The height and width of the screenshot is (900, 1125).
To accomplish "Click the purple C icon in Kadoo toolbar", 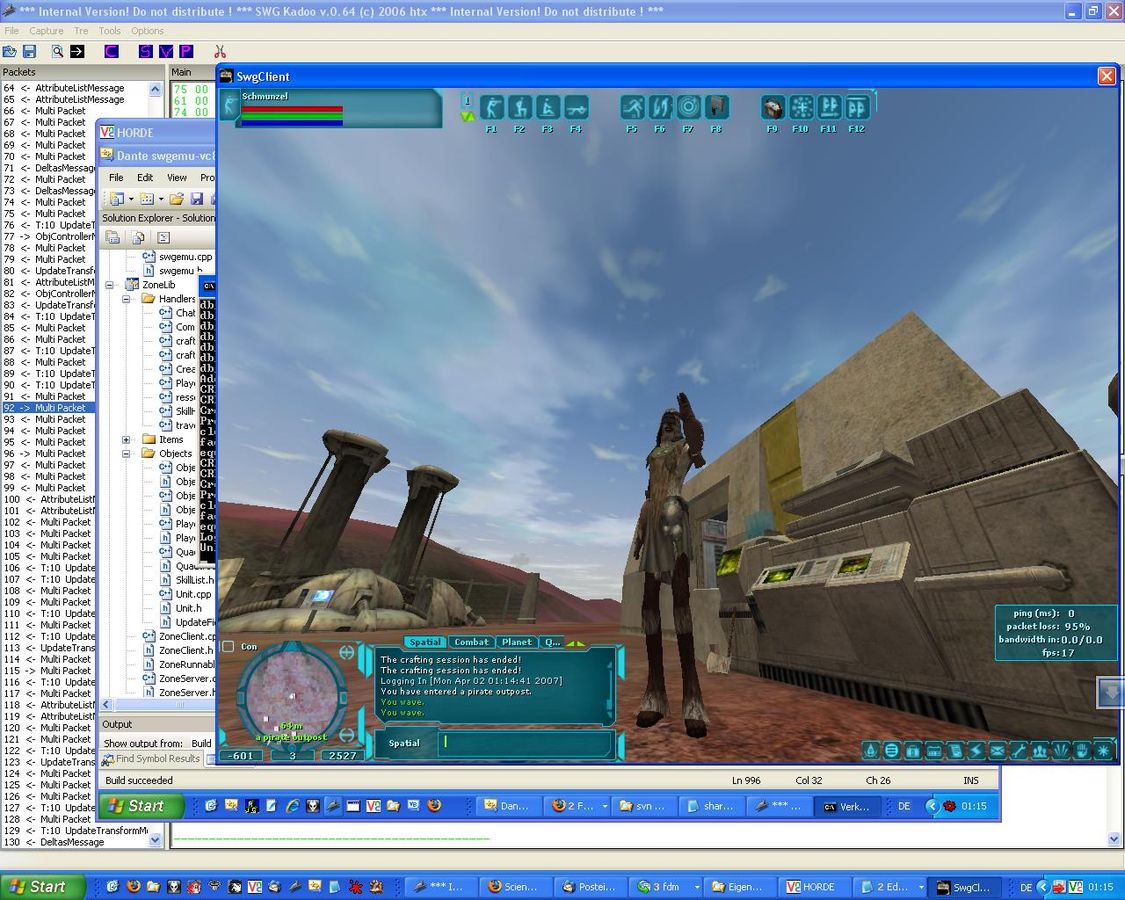I will tap(111, 51).
